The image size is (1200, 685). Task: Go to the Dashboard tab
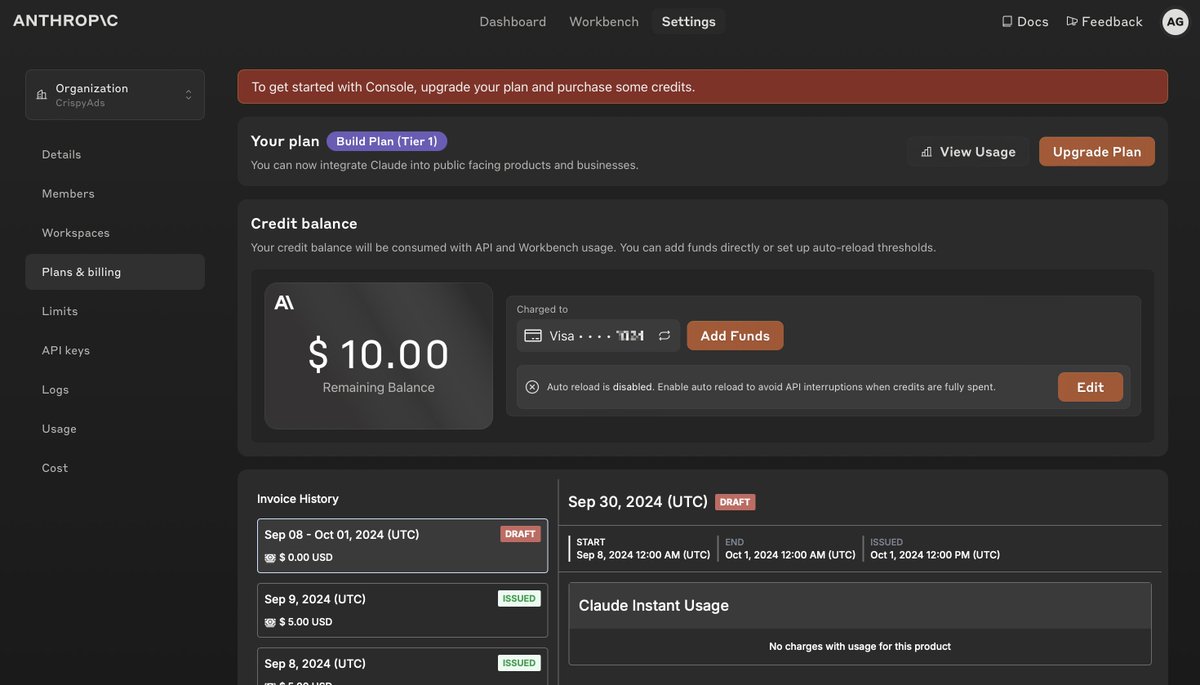(513, 21)
